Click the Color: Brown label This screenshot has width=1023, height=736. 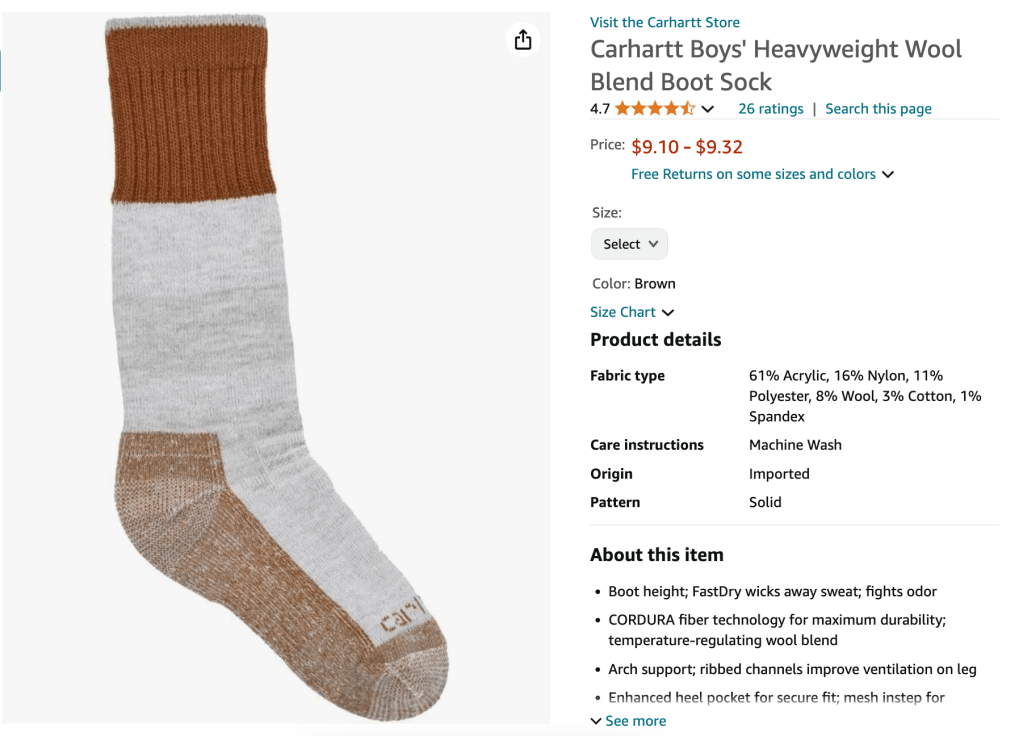(634, 284)
